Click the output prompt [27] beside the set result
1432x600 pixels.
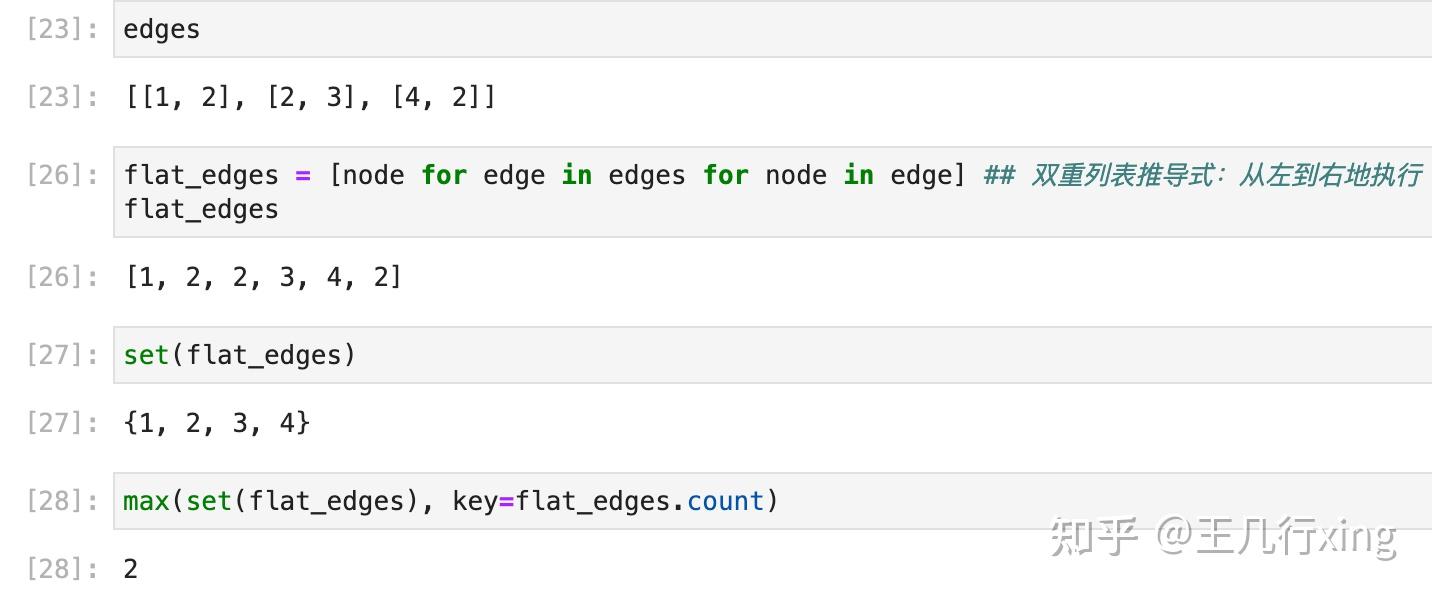[x=62, y=423]
